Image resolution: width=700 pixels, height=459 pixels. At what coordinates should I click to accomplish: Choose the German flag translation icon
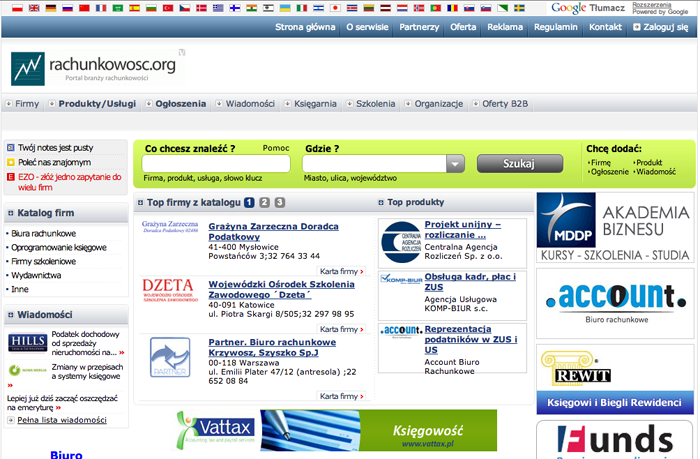tap(50, 8)
